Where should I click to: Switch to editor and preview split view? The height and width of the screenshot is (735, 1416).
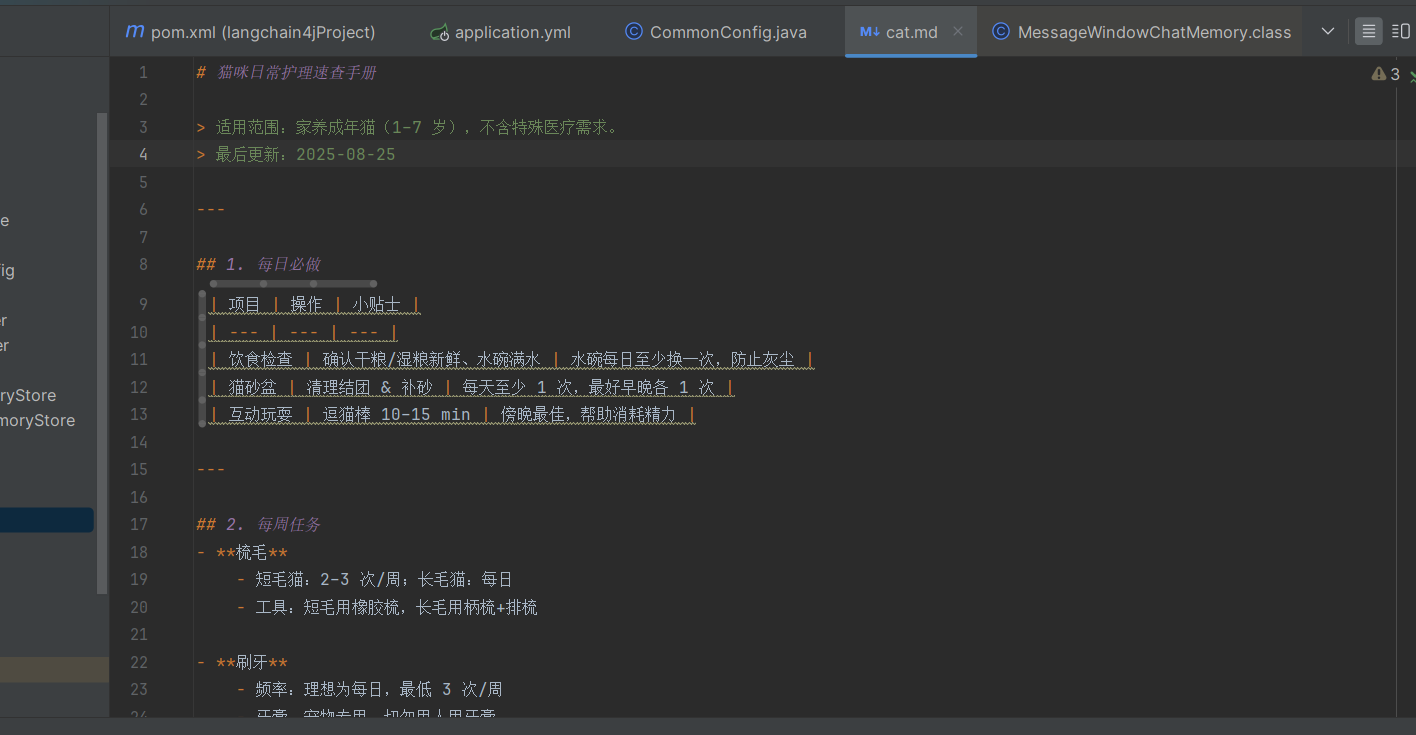pos(1401,32)
